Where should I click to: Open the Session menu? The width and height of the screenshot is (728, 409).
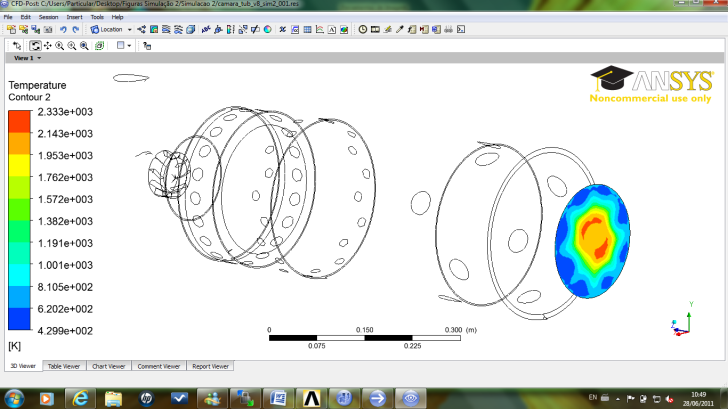tap(48, 17)
